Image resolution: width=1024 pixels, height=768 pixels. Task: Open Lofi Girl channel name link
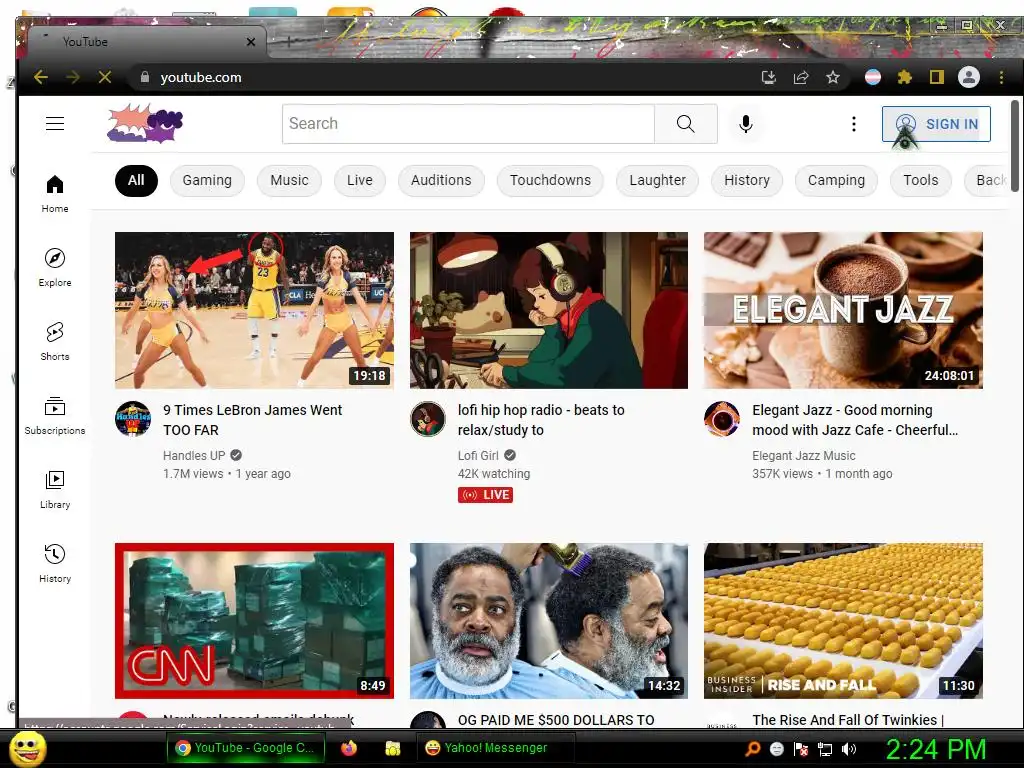pyautogui.click(x=478, y=456)
